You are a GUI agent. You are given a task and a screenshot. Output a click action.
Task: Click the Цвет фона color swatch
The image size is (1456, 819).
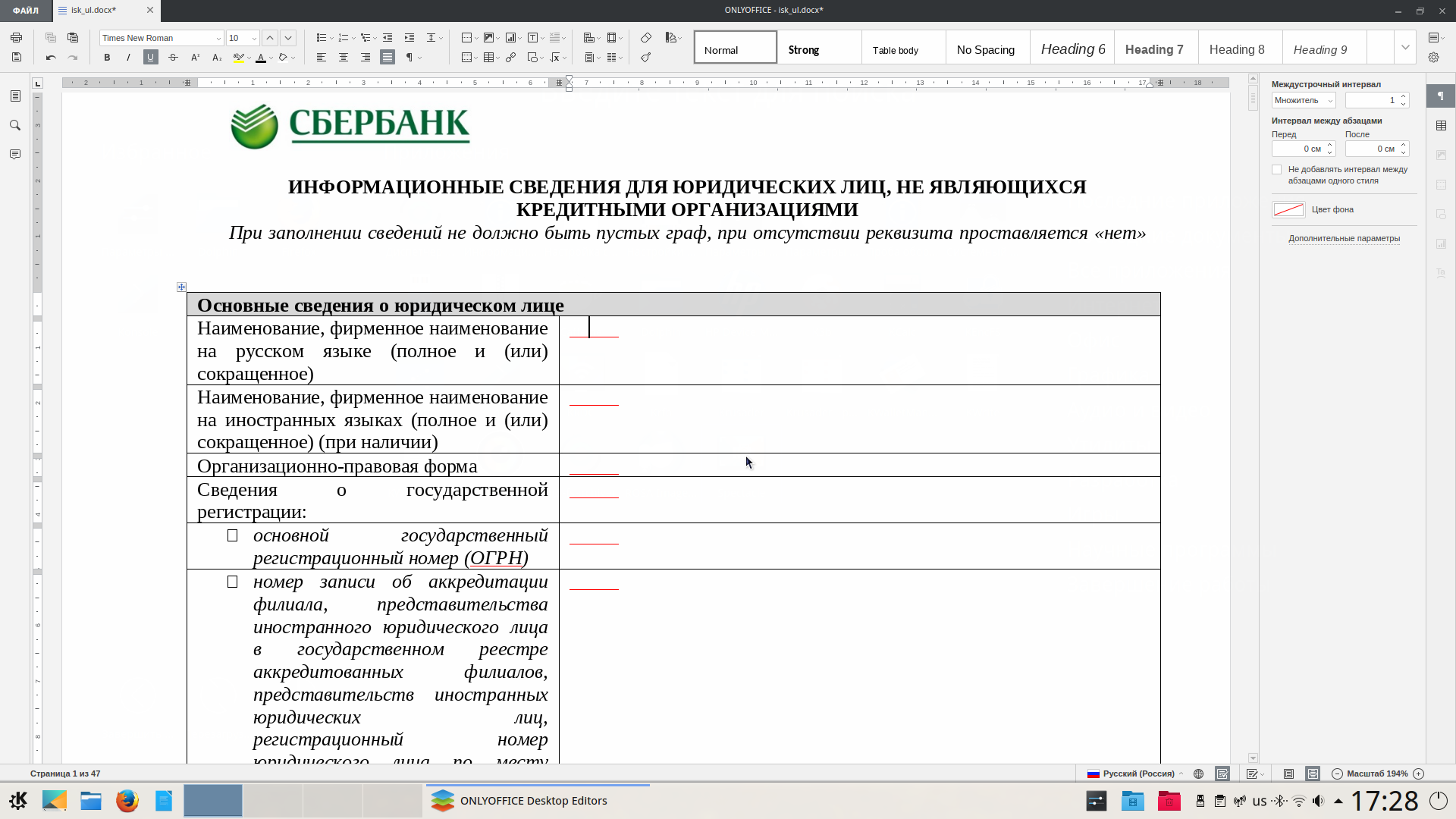tap(1288, 209)
